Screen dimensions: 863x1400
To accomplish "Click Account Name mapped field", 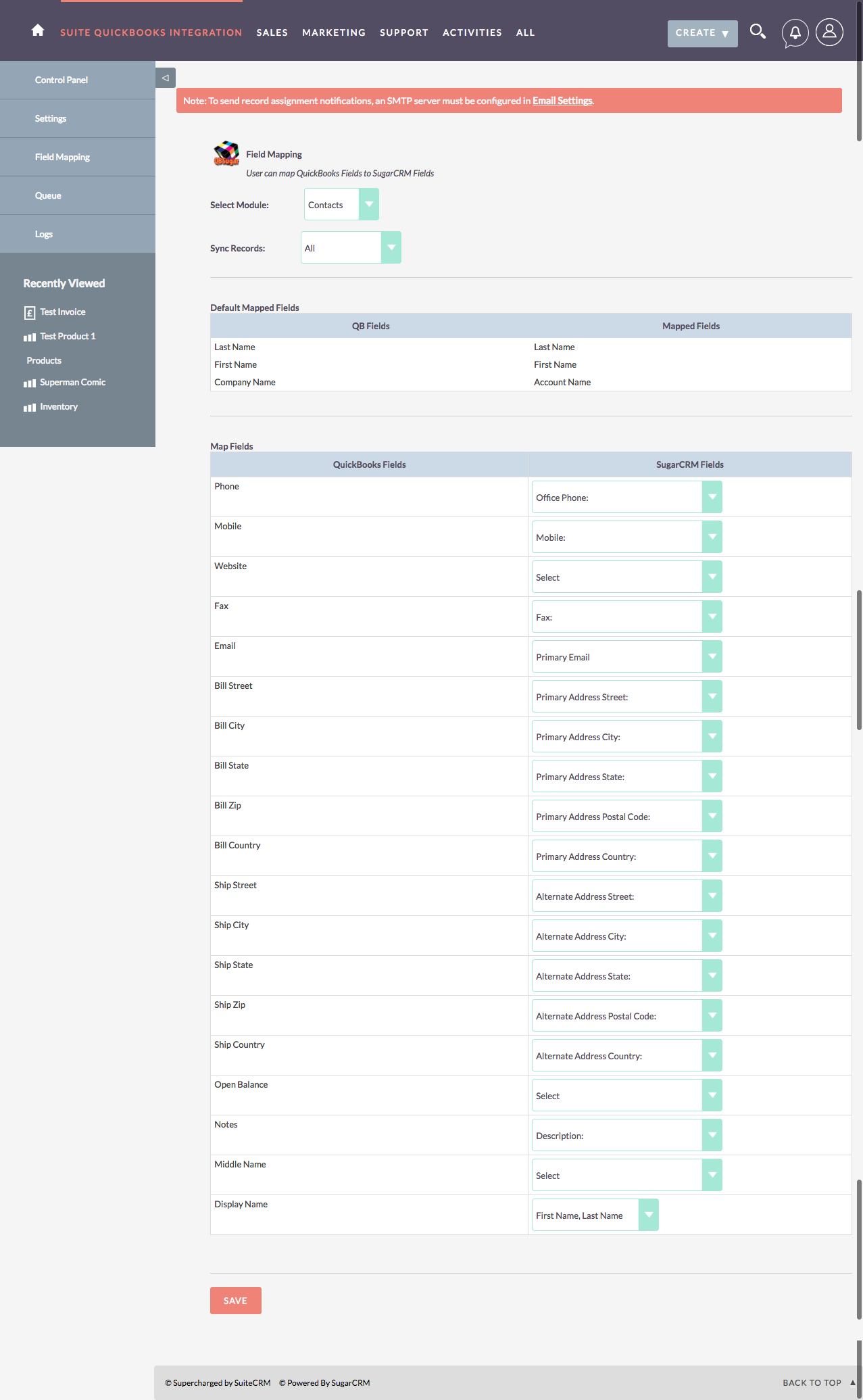I will click(x=562, y=383).
